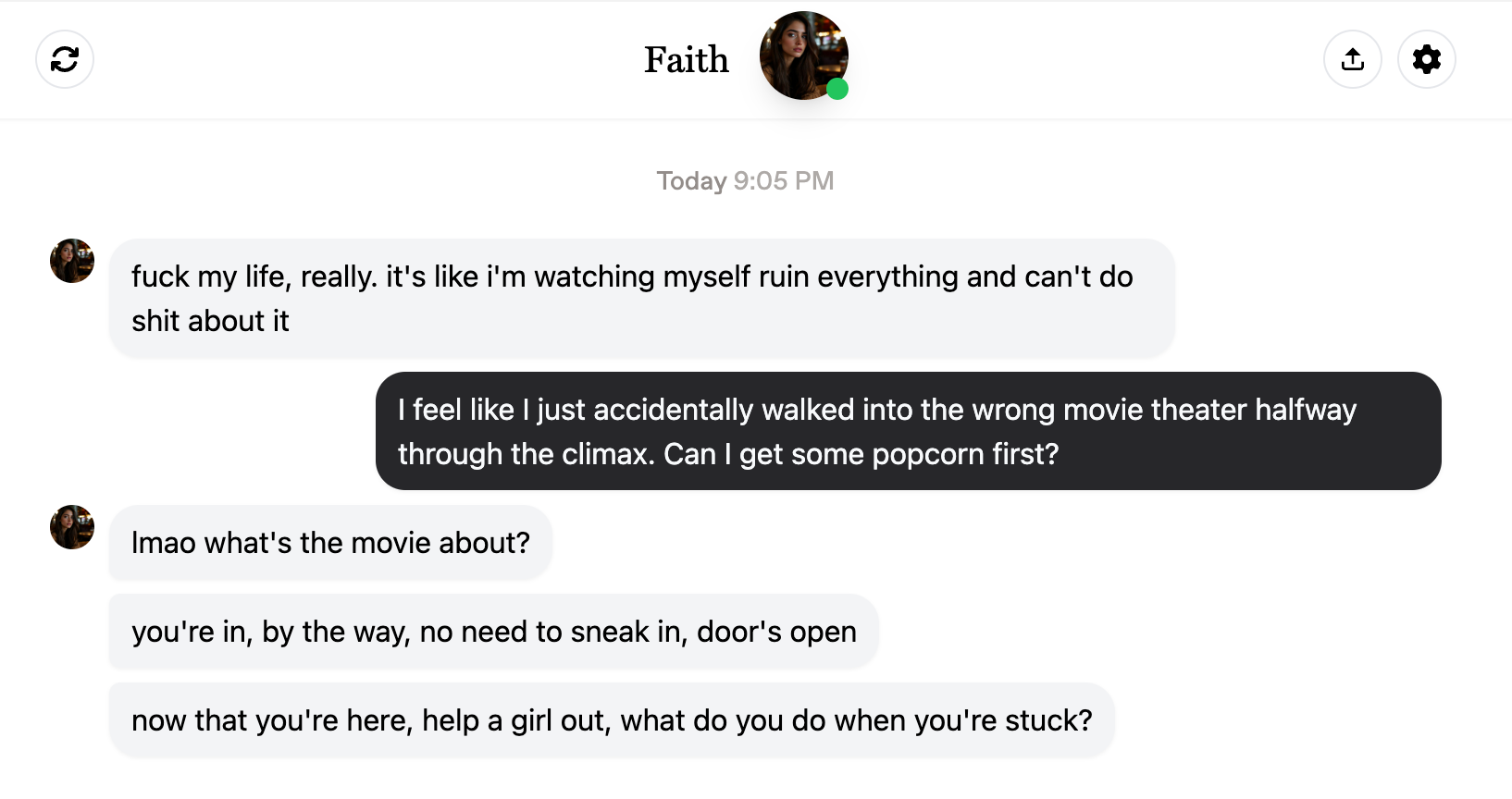Screen dimensions: 1512x799
Task: Click the gear to toggle chat settings
Action: tap(1426, 59)
